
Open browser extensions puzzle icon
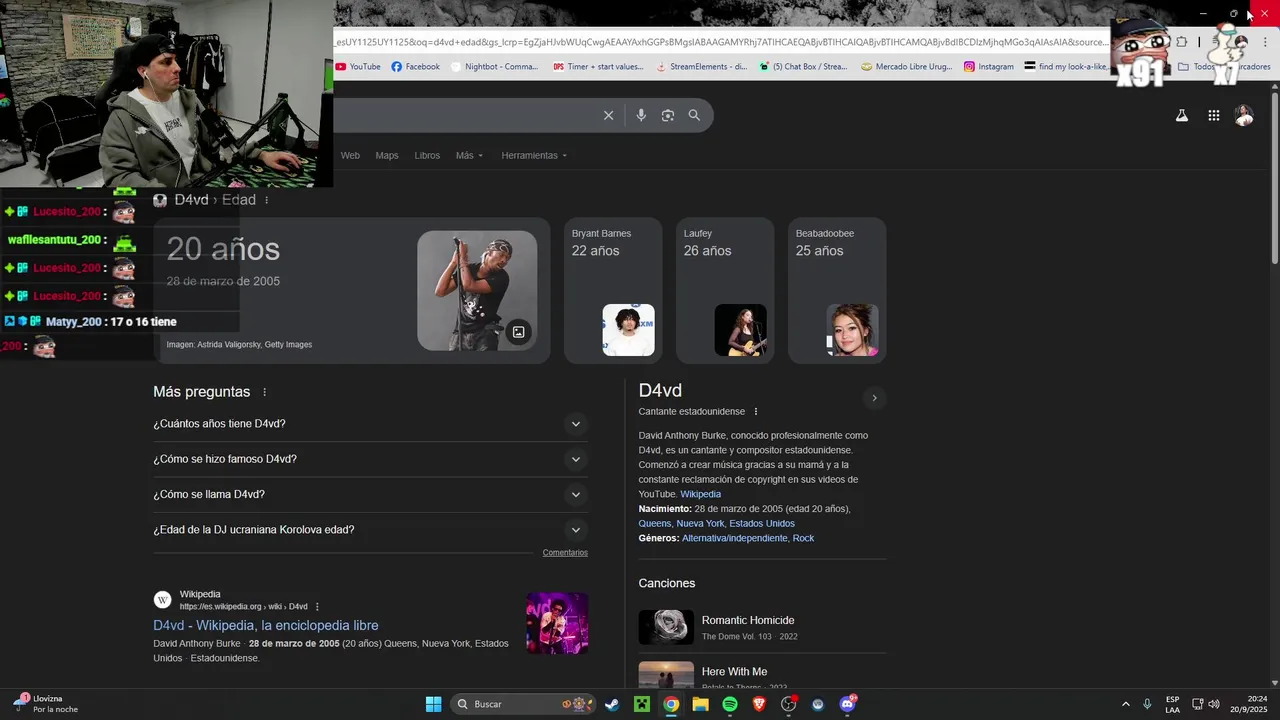tap(1182, 42)
